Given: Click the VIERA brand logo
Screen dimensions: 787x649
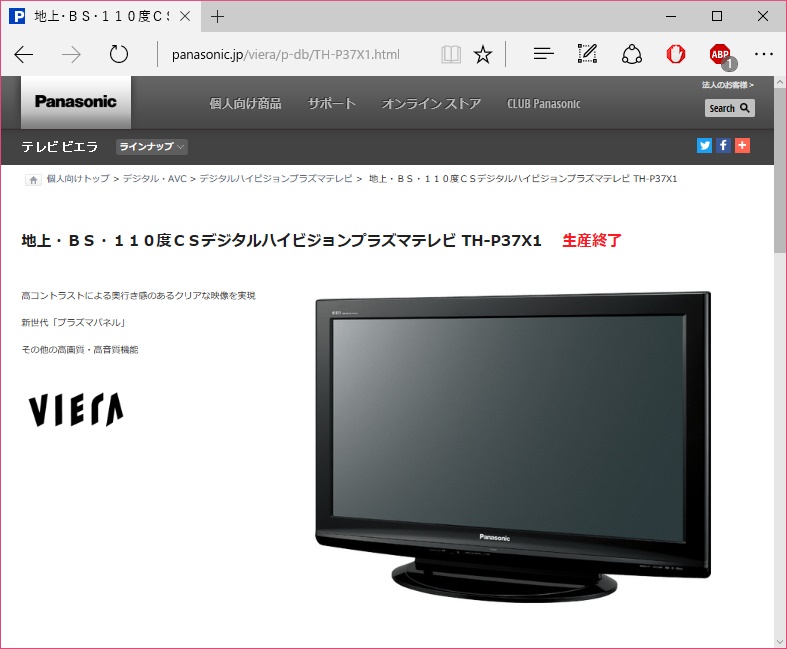Looking at the screenshot, I should (x=76, y=410).
